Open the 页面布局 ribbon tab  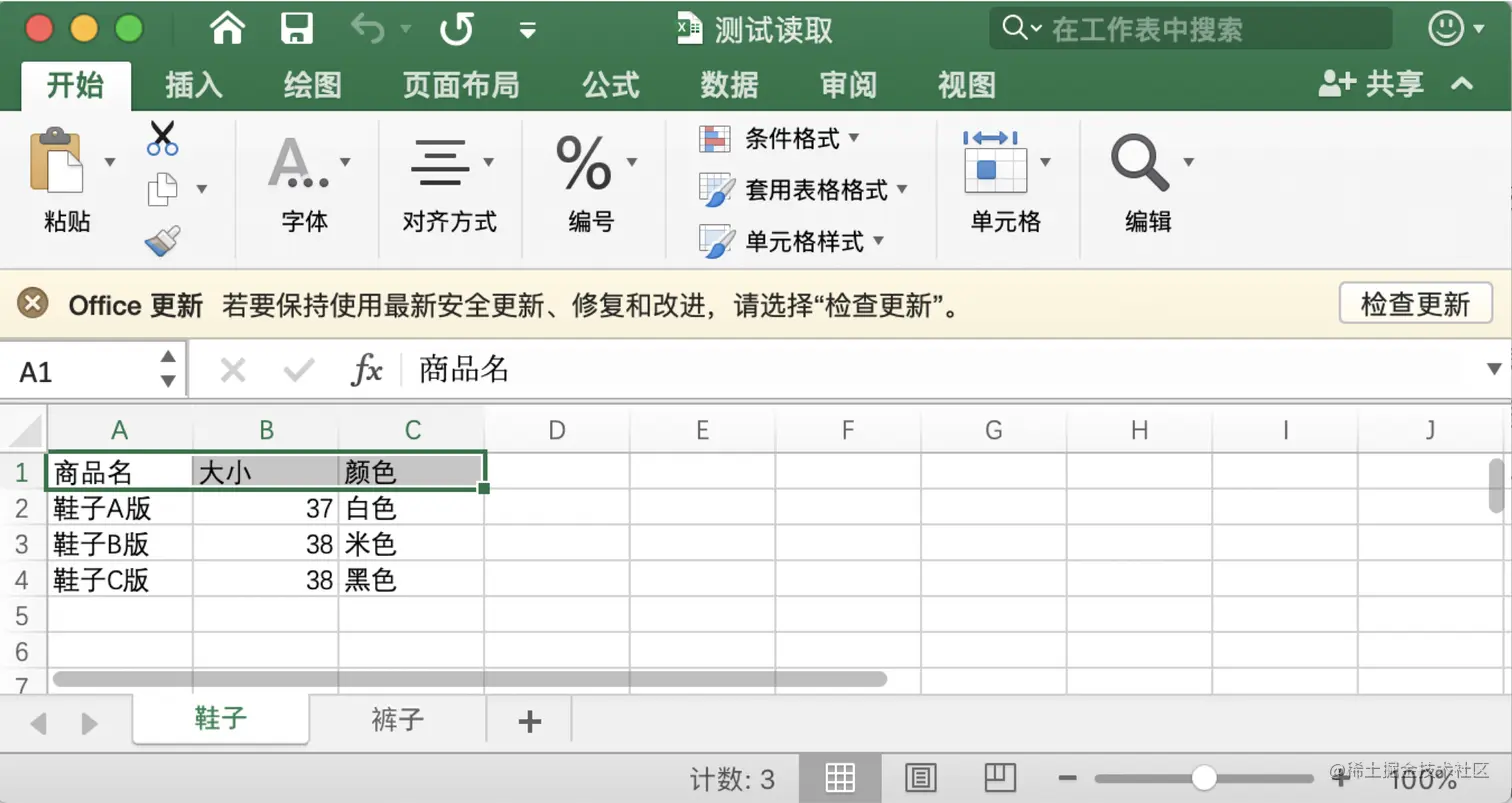[x=461, y=85]
